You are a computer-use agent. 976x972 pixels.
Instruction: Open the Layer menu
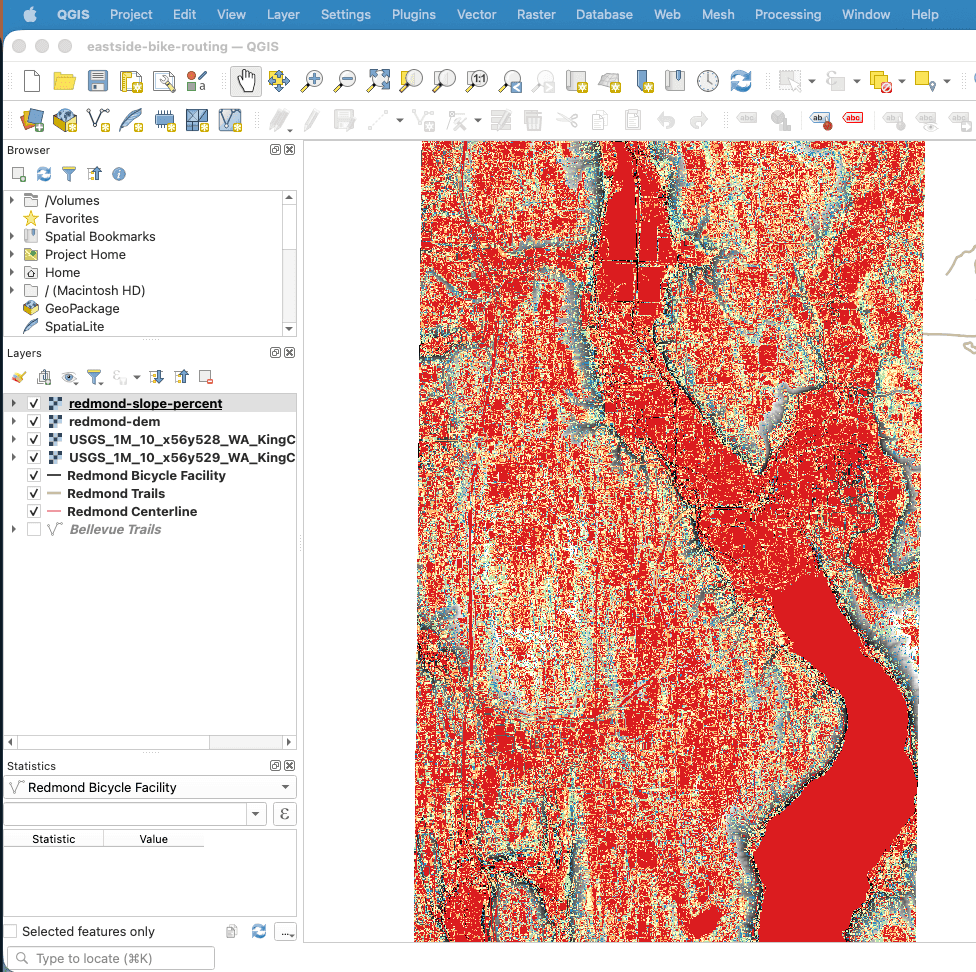tap(283, 14)
